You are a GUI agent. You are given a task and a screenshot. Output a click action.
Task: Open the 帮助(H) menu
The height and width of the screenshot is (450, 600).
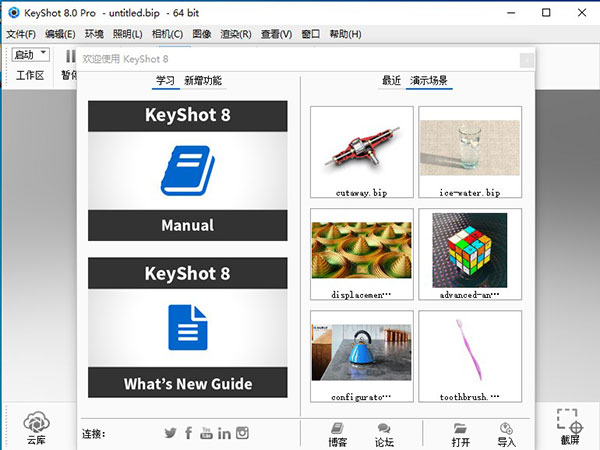pos(345,34)
